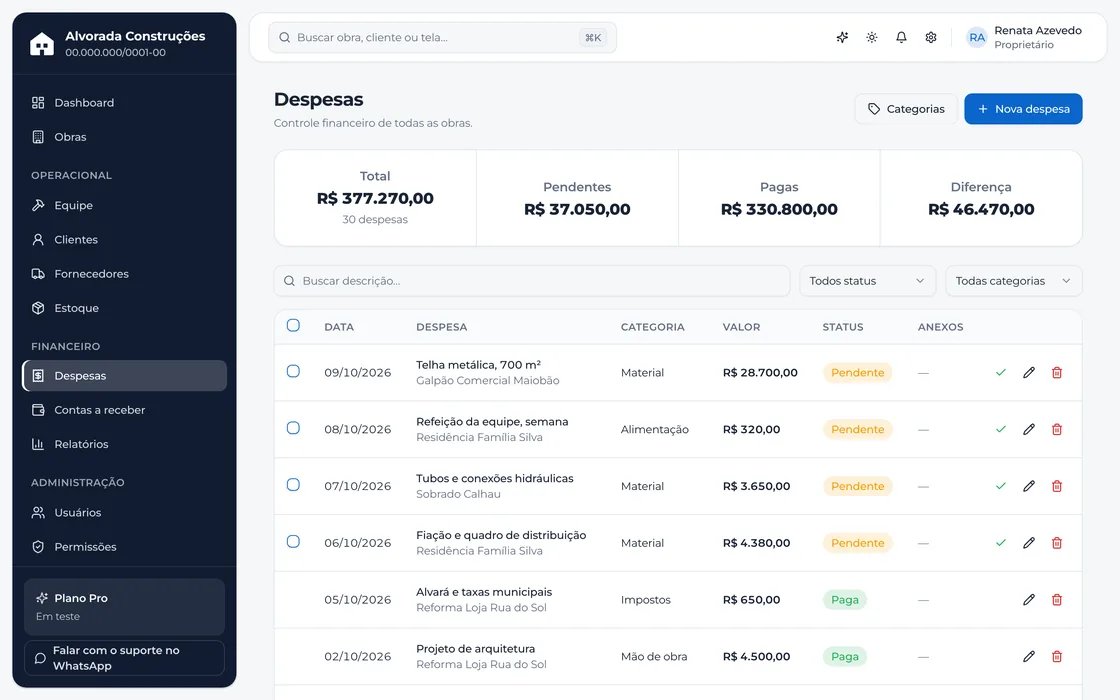Edit the Fiação e quadro expense
This screenshot has height=700, width=1120.
point(1029,543)
